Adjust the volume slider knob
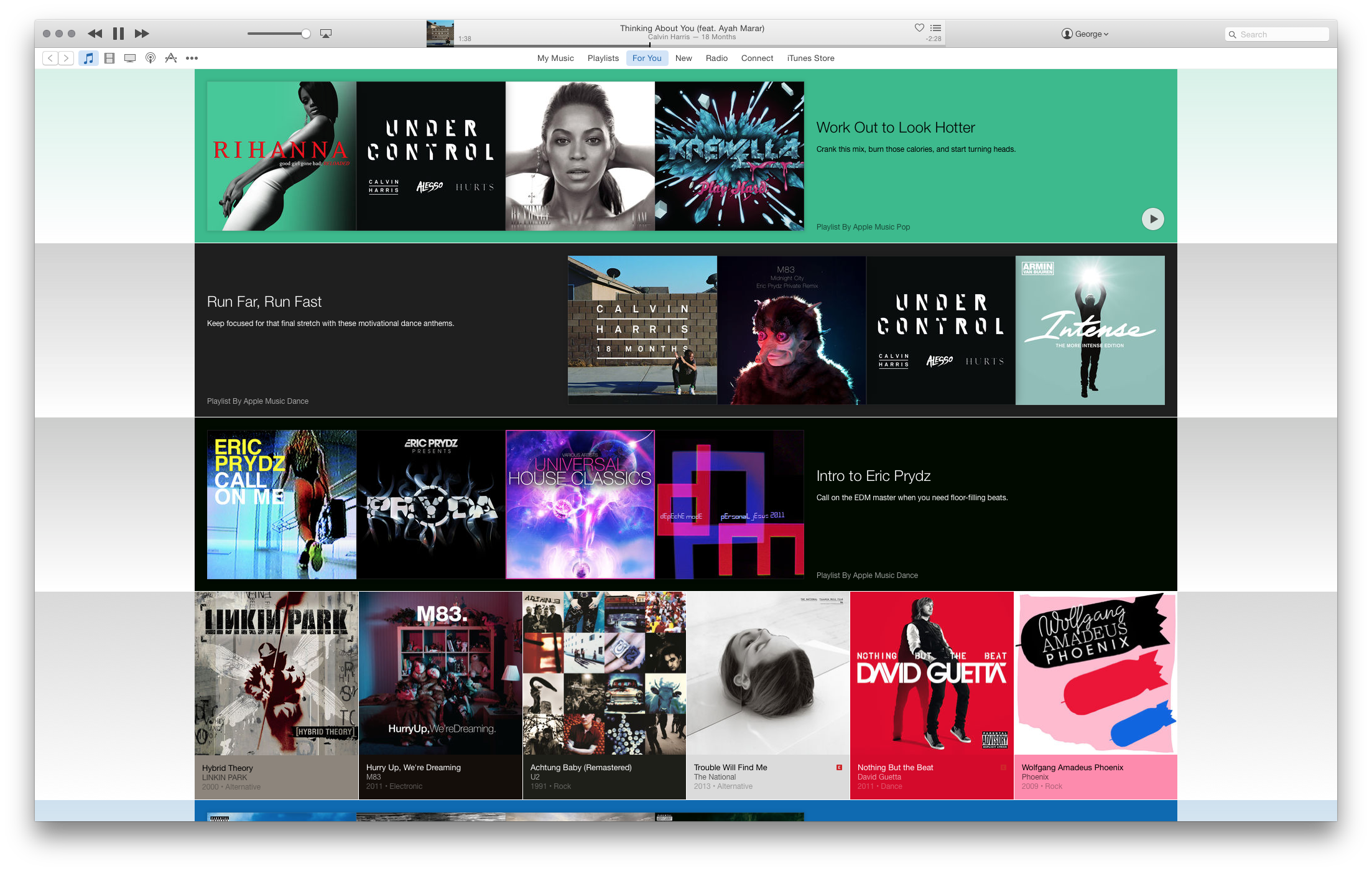 pos(305,34)
